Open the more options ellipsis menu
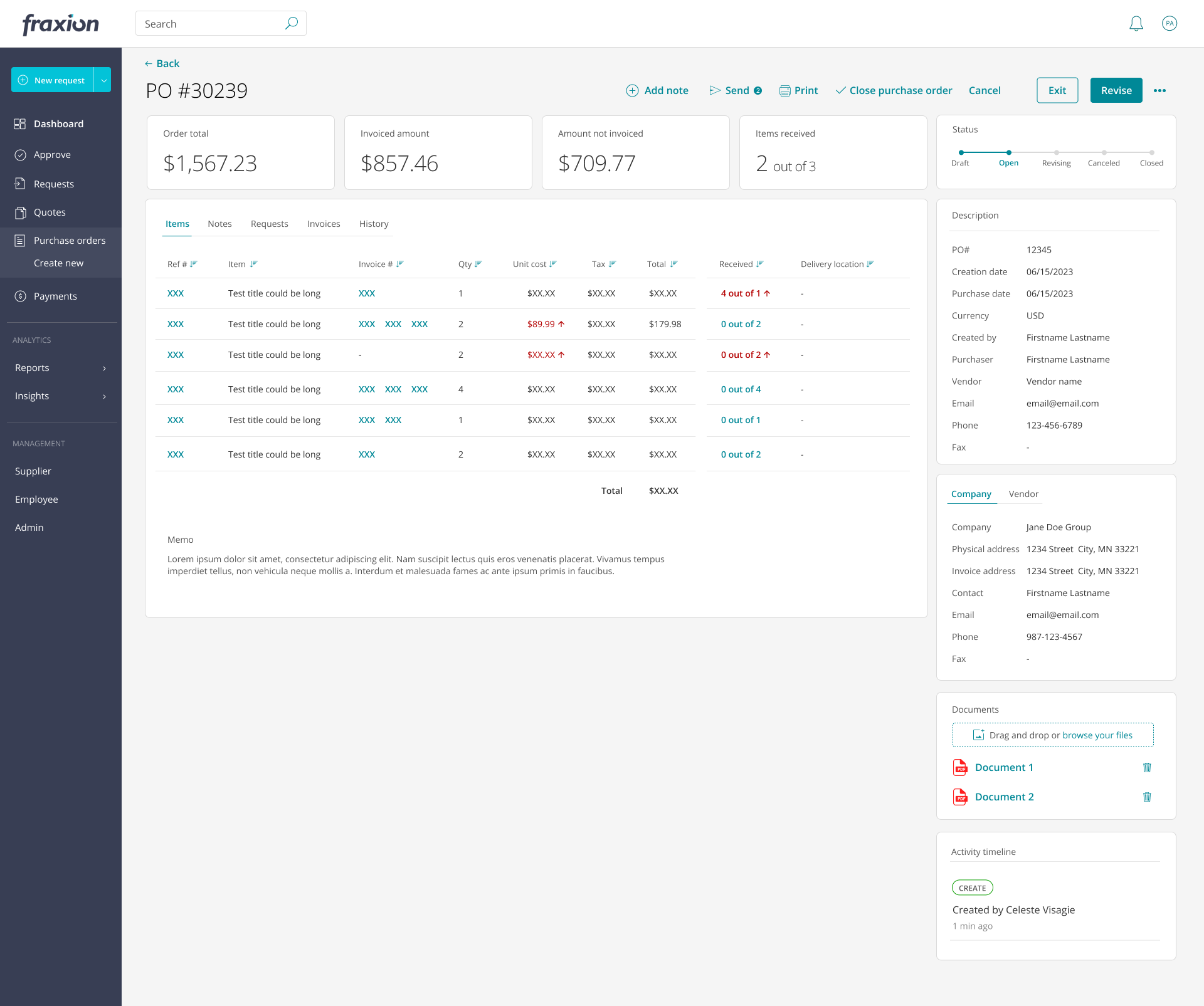 1159,91
